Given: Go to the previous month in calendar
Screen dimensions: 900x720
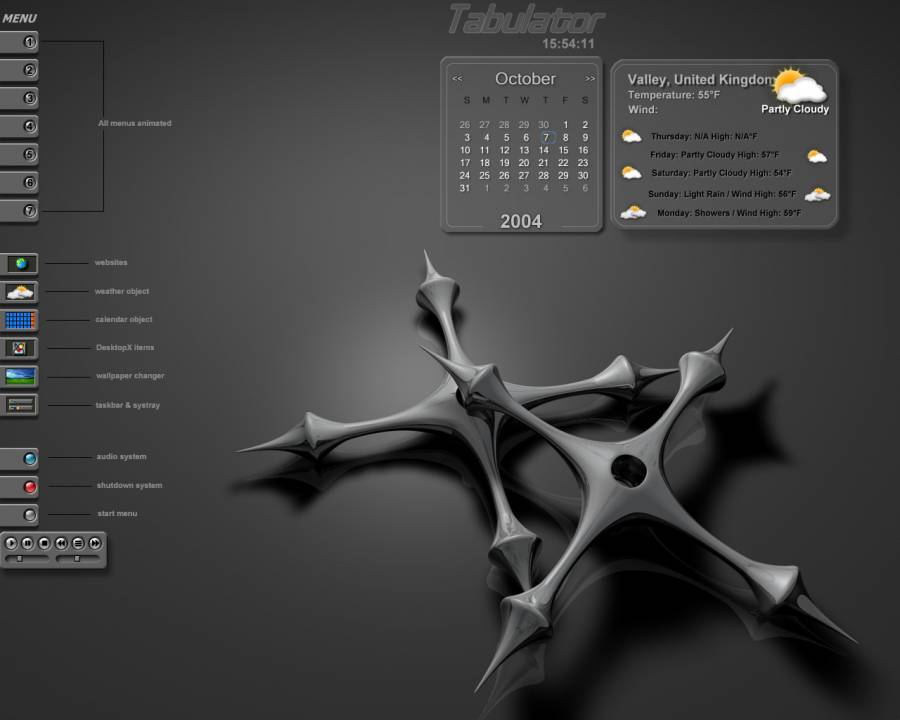Looking at the screenshot, I should click(x=457, y=78).
